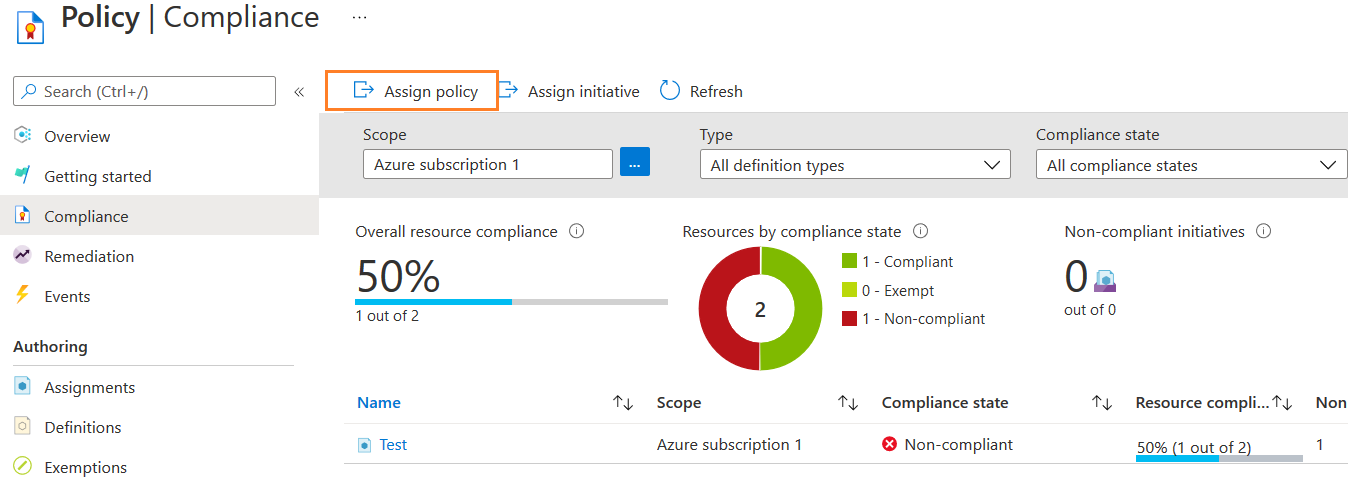The height and width of the screenshot is (502, 1348).
Task: Click the Assign policy button
Action: tap(414, 91)
